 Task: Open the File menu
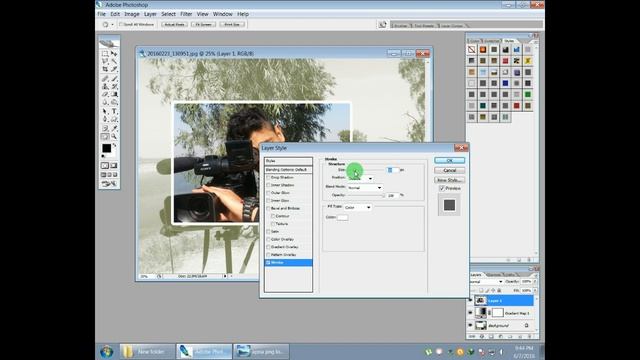[102, 14]
